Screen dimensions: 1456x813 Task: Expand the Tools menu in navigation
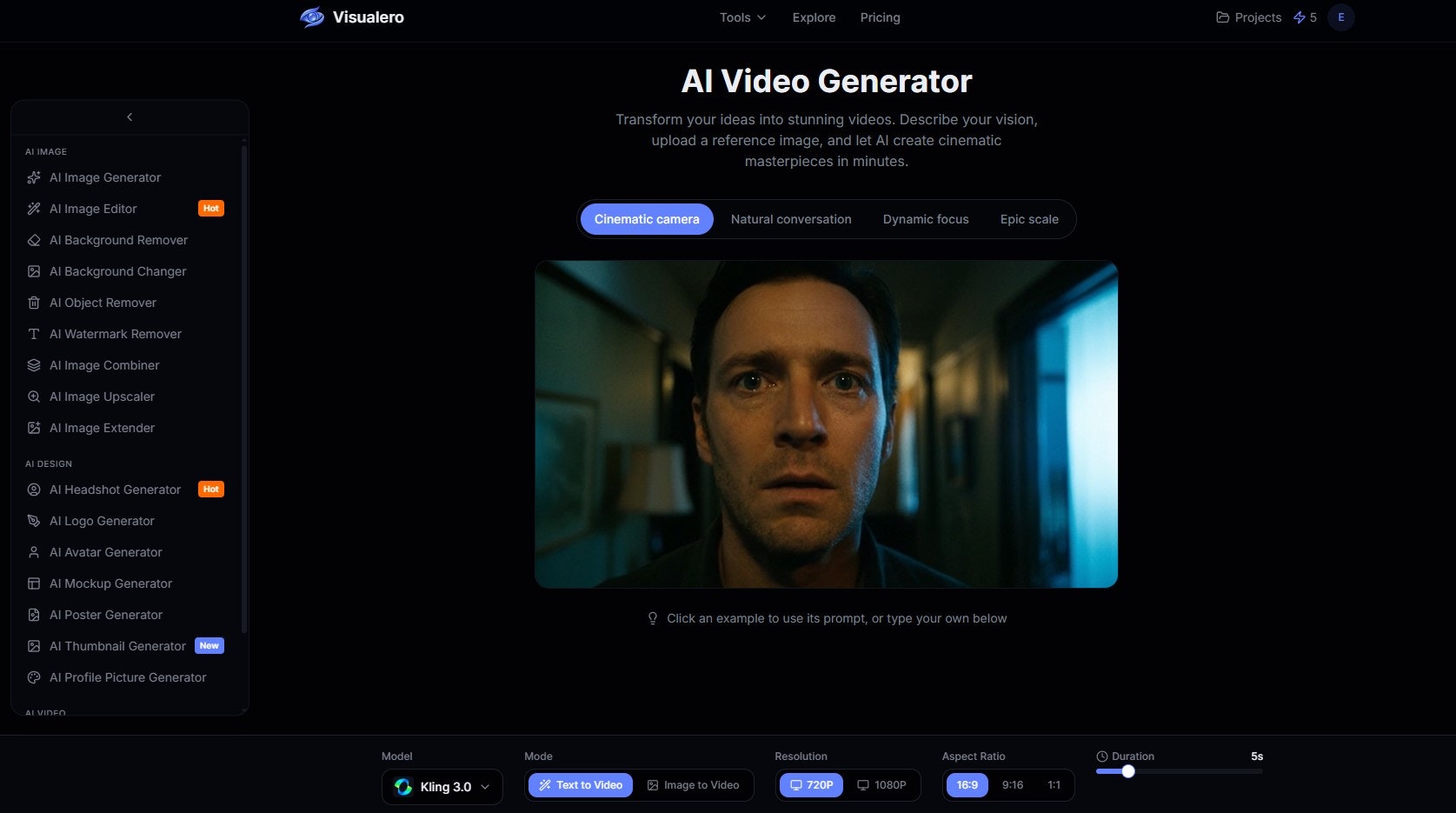tap(741, 17)
